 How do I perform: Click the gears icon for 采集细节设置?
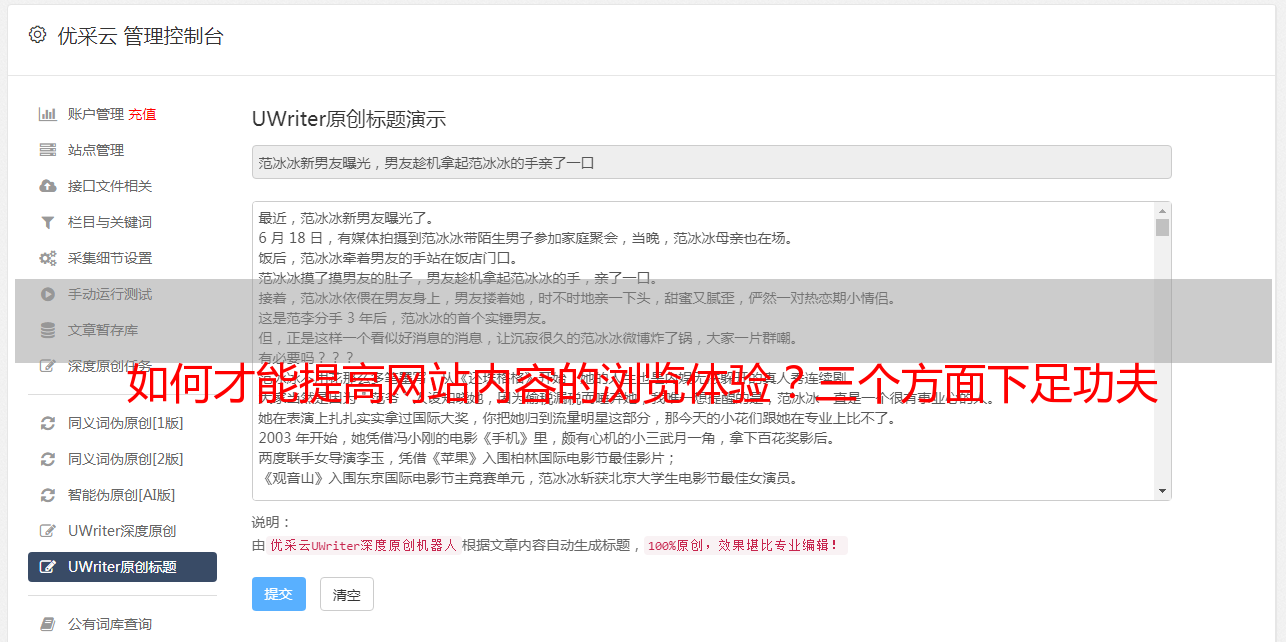tap(47, 258)
